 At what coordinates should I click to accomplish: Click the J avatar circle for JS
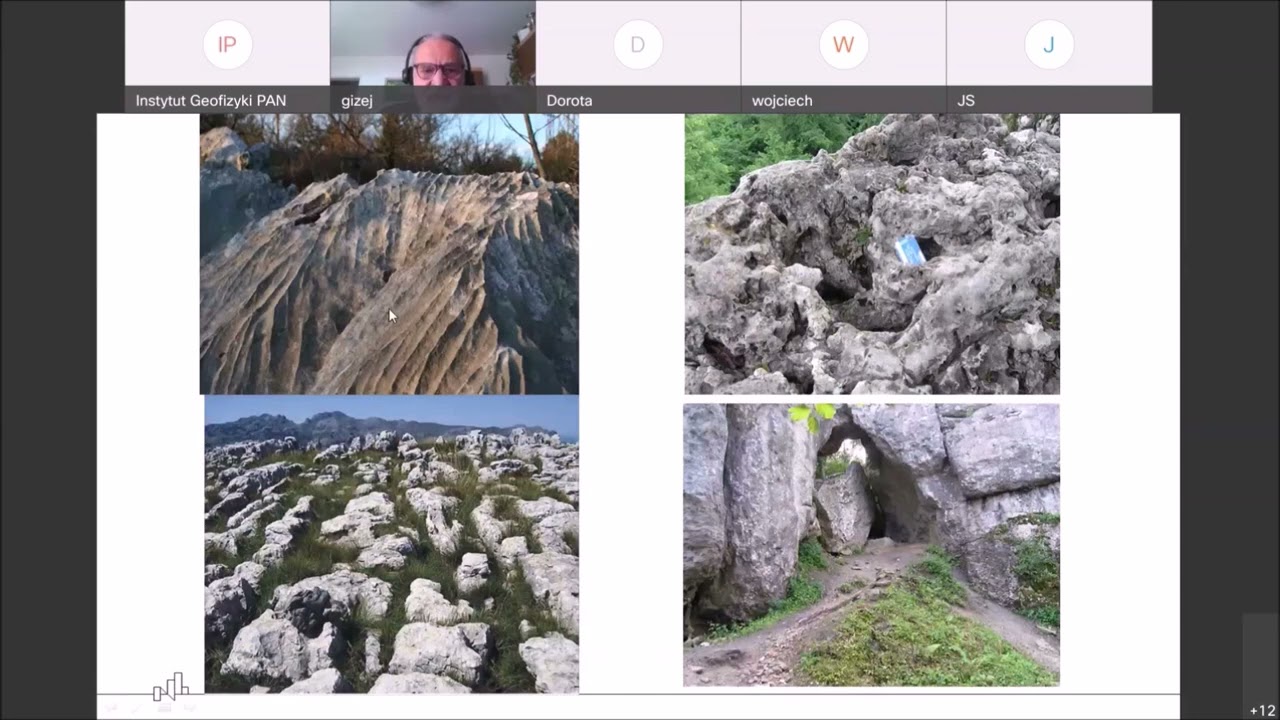tap(1049, 44)
